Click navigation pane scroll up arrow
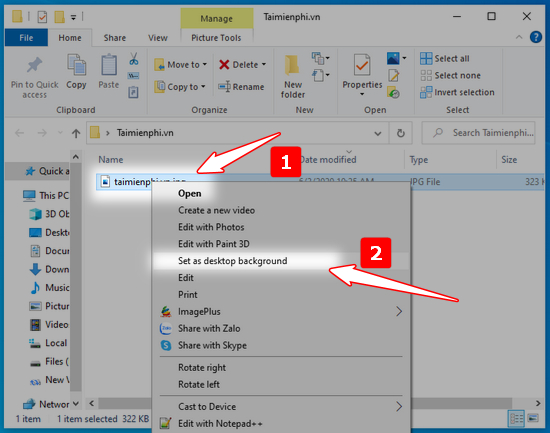Viewport: 550px width, 433px height. pyautogui.click(x=76, y=157)
